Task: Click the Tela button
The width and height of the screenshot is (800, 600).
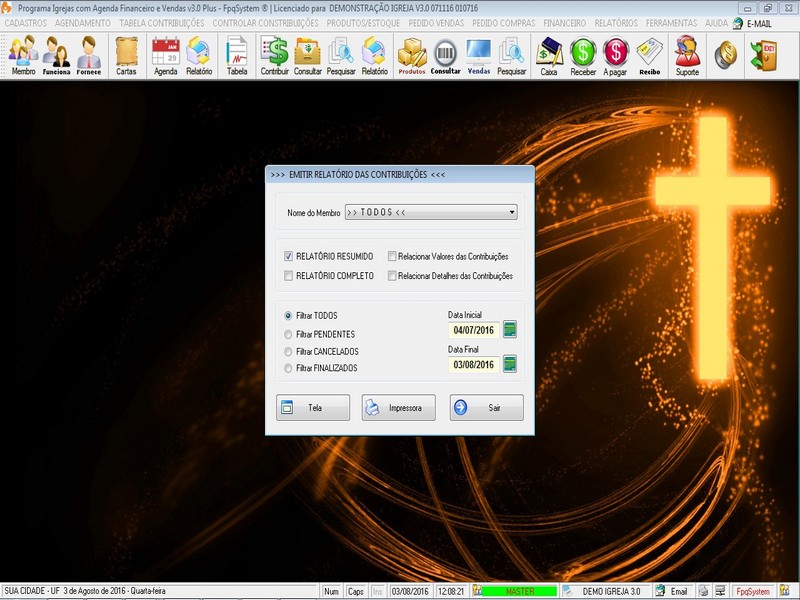Action: point(313,408)
